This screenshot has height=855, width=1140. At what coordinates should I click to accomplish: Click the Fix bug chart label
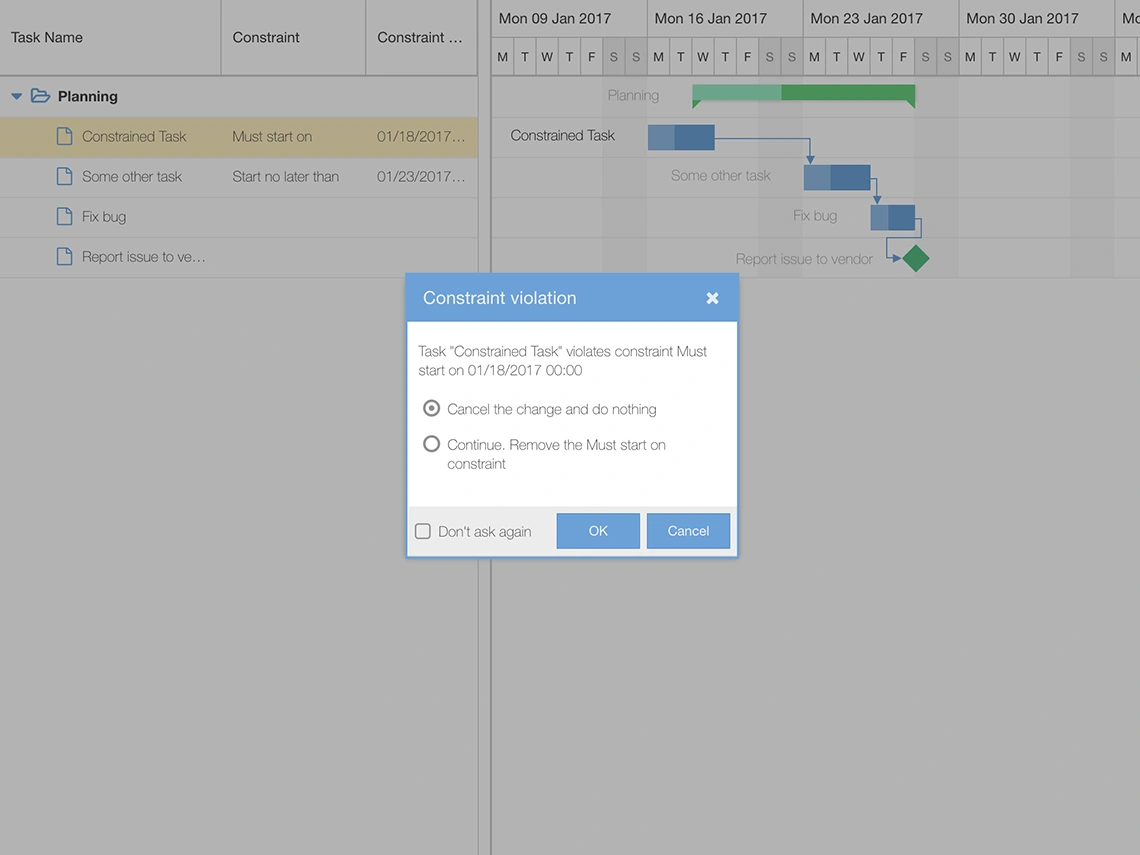(815, 215)
